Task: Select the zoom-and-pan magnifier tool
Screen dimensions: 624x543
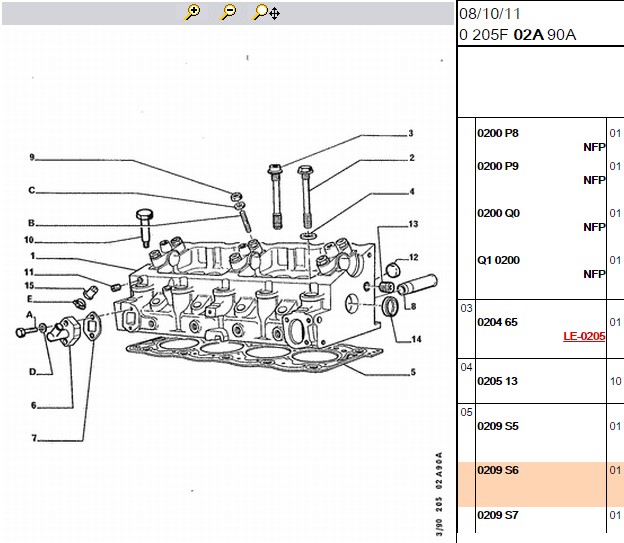Action: click(266, 12)
